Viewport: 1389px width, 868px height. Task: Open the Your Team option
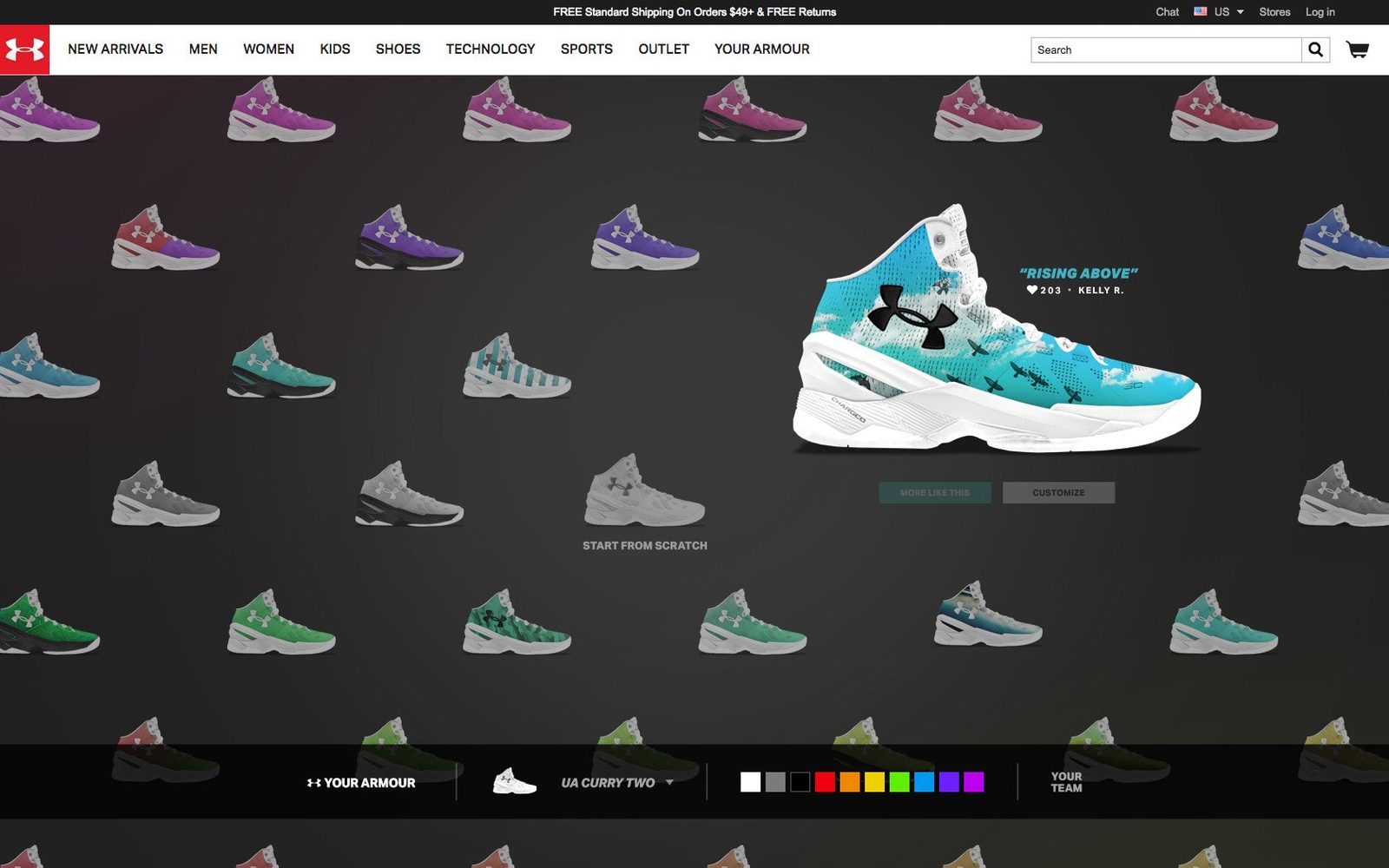tap(1066, 782)
